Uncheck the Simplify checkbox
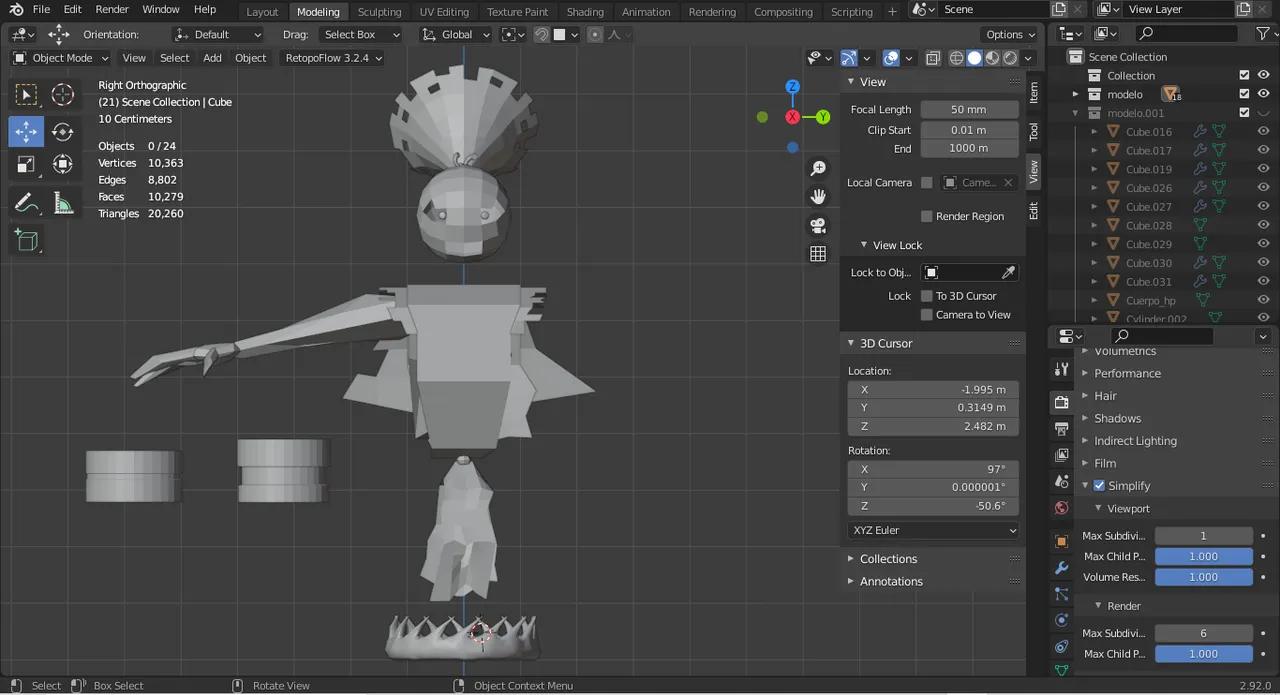This screenshot has width=1280, height=695. click(1100, 486)
